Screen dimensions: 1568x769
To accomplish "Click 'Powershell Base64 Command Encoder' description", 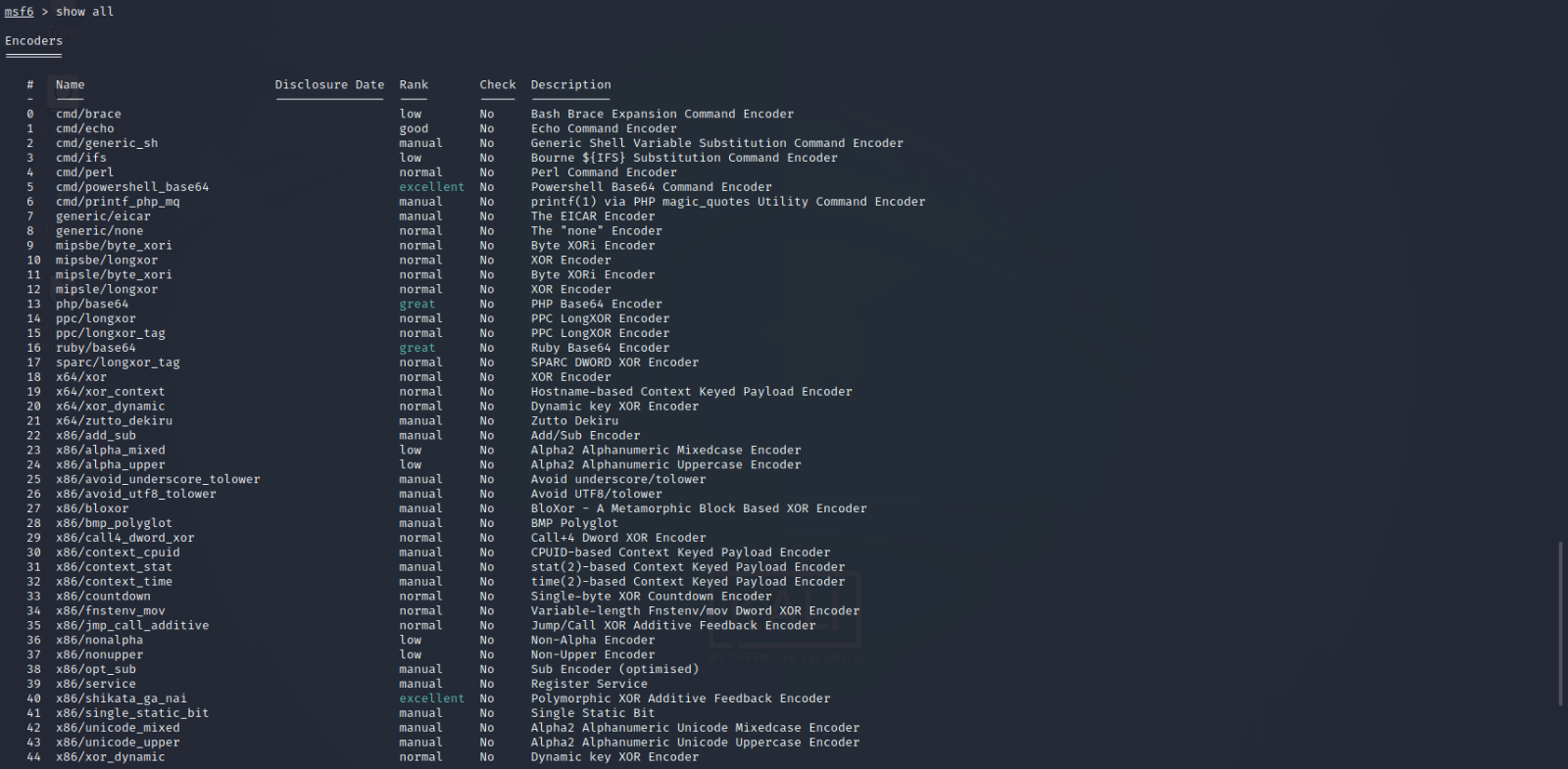I will click(652, 187).
